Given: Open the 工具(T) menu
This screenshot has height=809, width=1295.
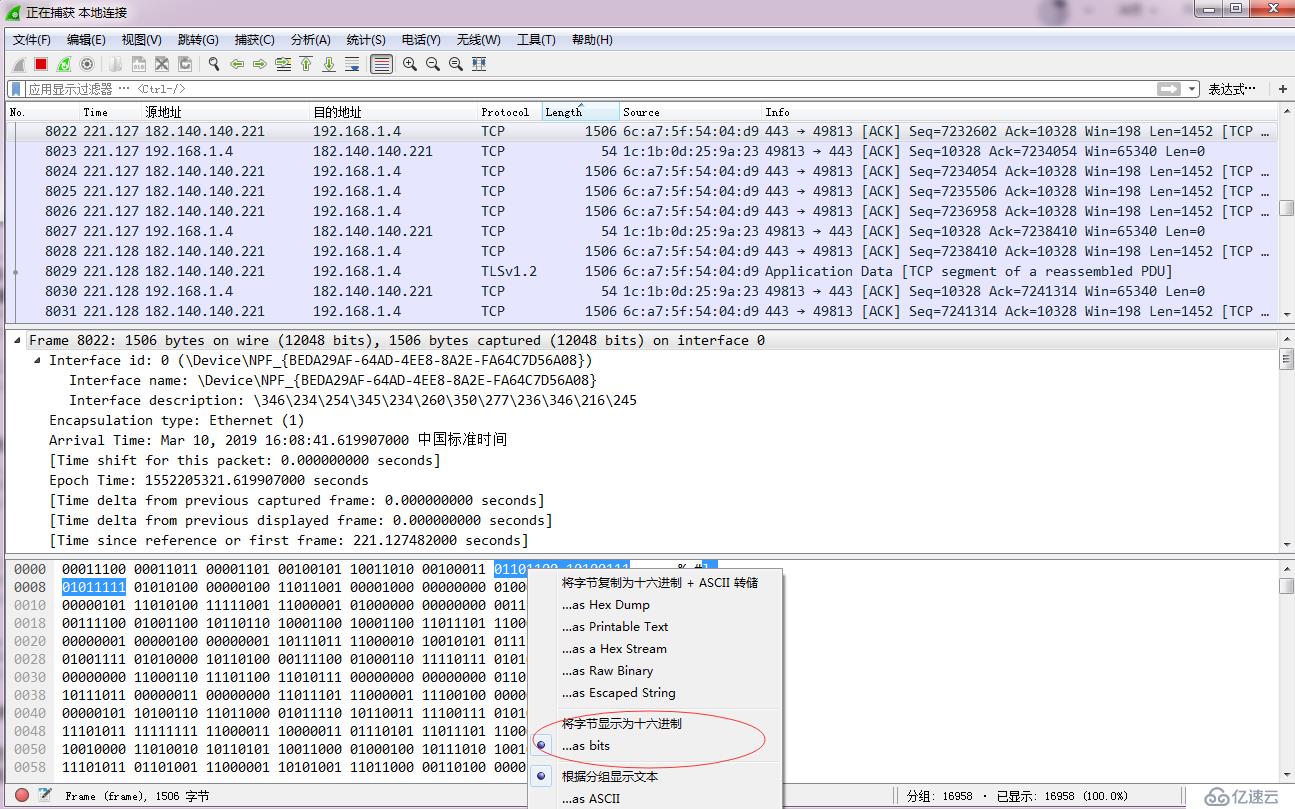Looking at the screenshot, I should coord(536,40).
